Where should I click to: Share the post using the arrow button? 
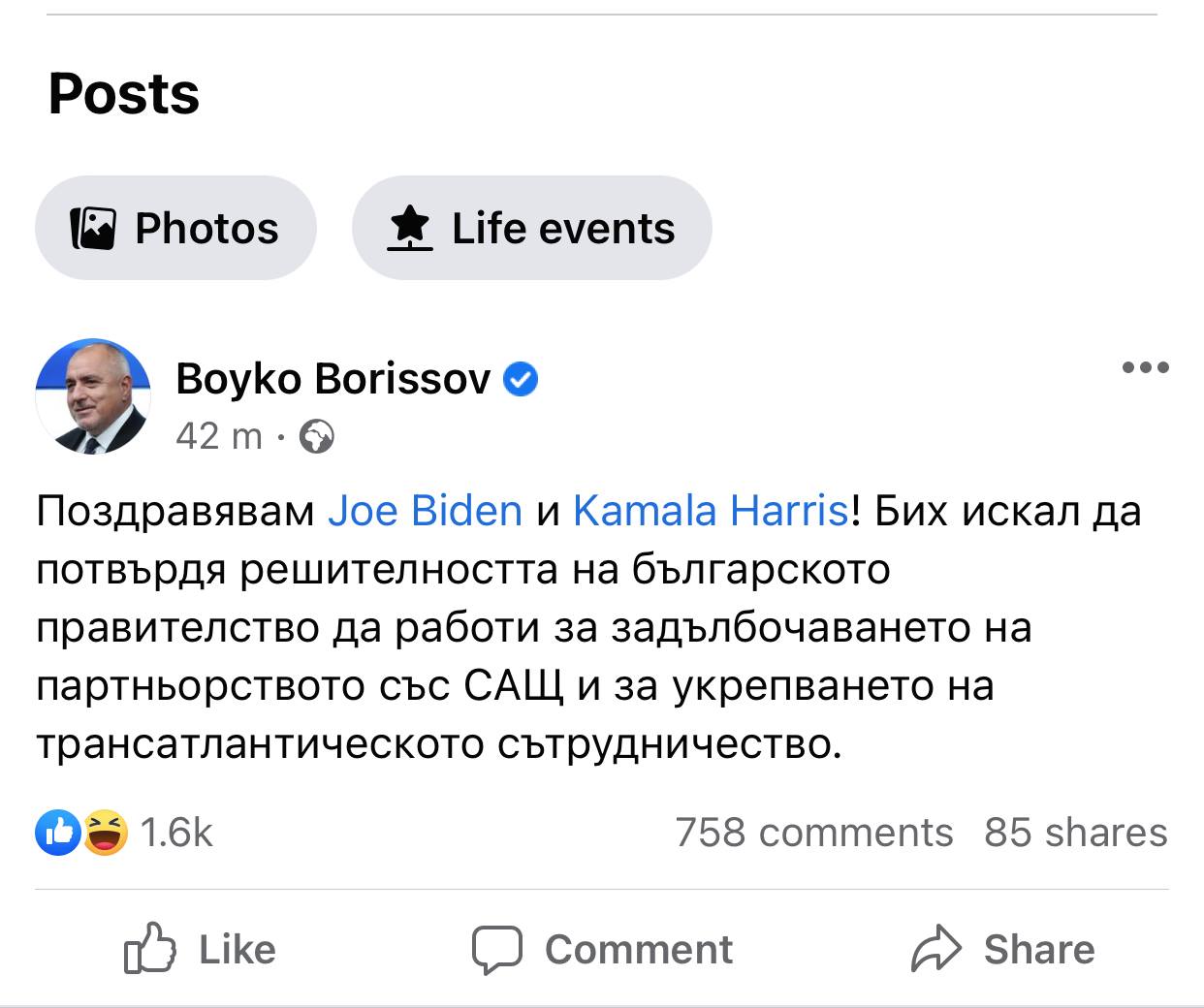(1002, 949)
